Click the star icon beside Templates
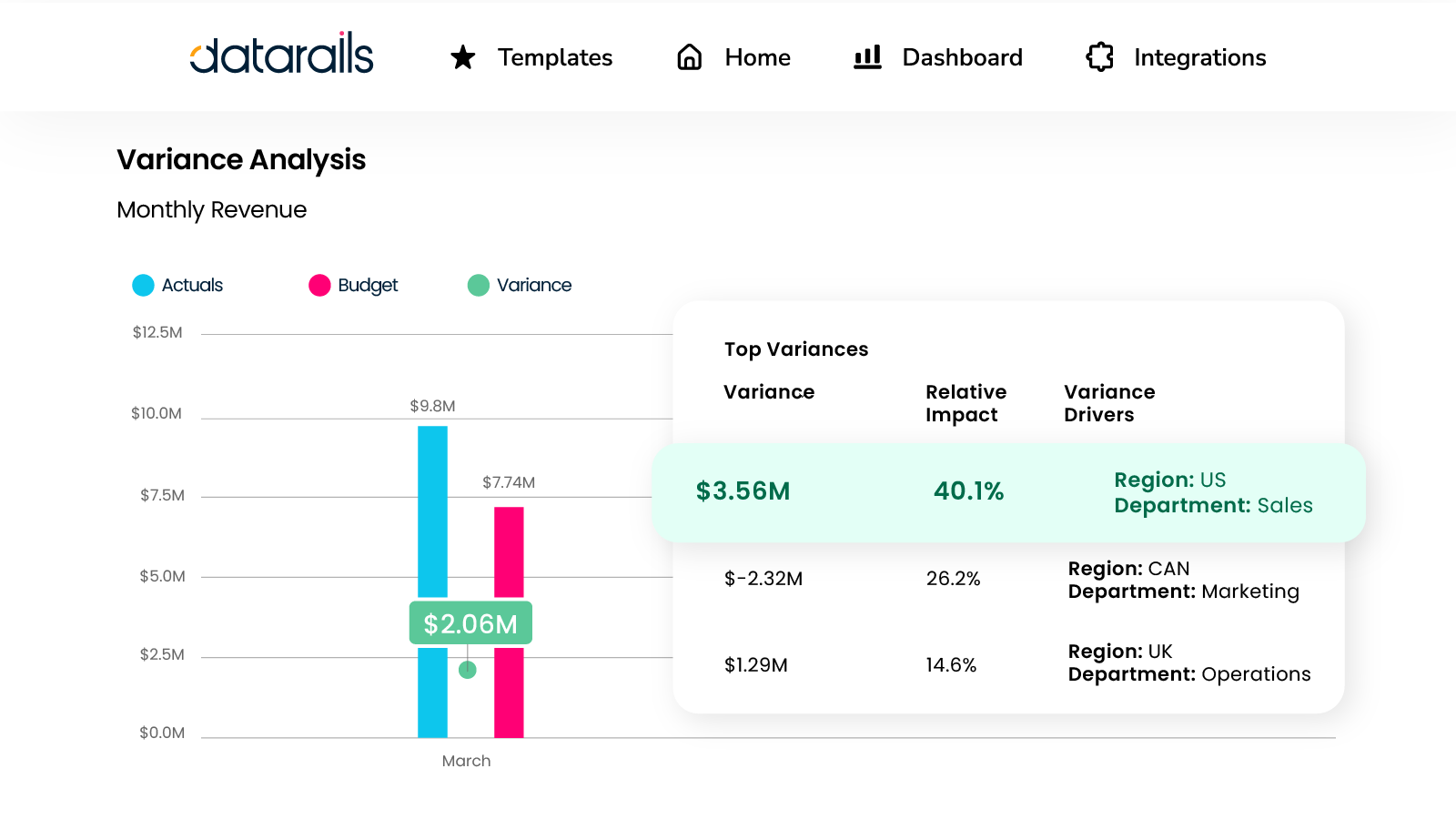Screen dimensions: 1456x819 [x=463, y=57]
